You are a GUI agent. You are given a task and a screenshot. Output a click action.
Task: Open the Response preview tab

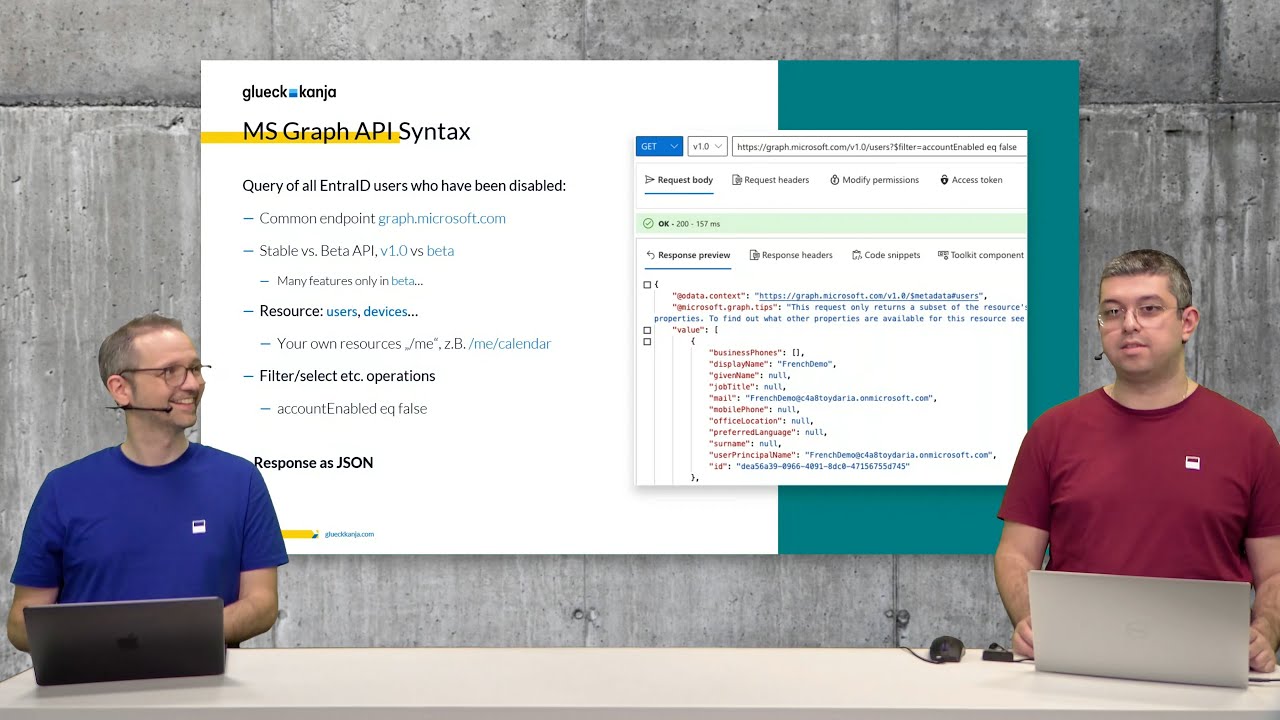tap(688, 255)
